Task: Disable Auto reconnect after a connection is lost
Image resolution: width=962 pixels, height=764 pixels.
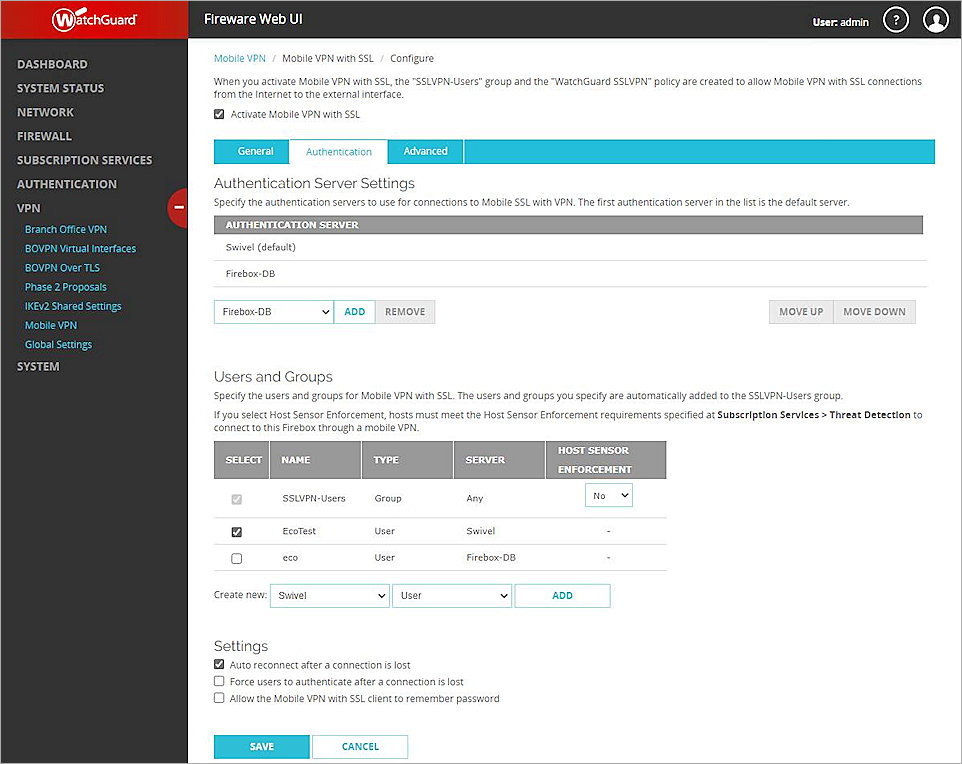Action: (x=218, y=663)
